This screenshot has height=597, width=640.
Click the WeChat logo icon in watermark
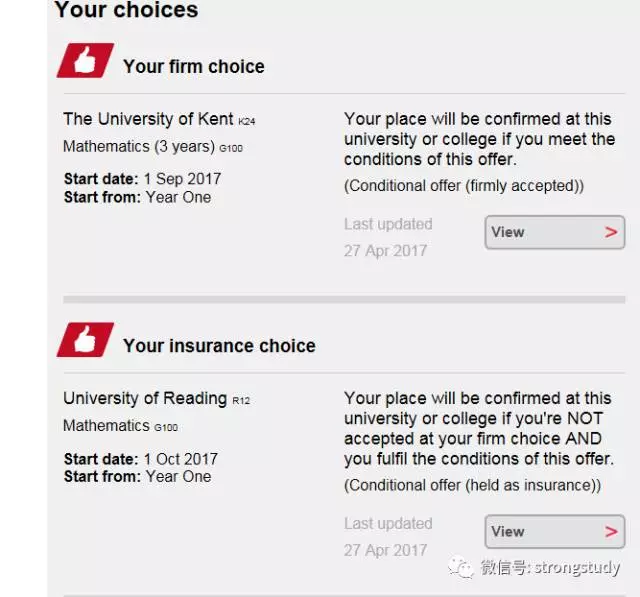coord(460,567)
